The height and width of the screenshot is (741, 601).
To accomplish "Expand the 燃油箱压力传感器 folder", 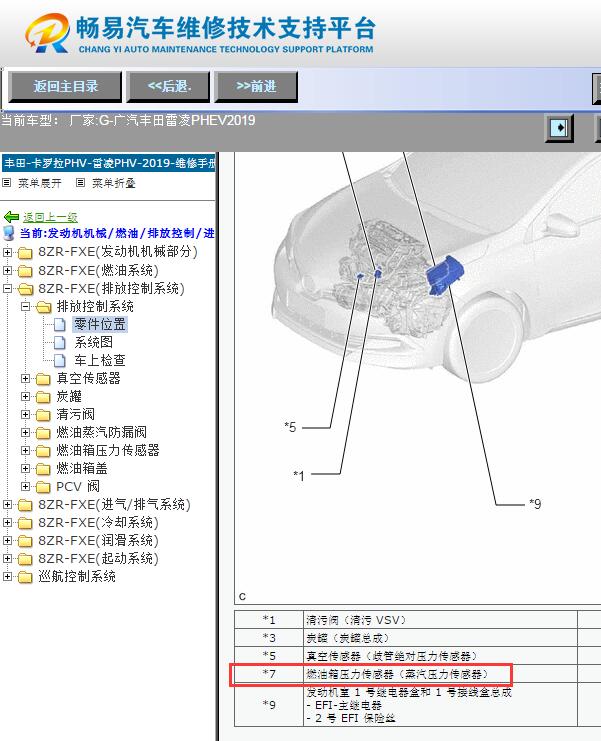I will [x=26, y=450].
